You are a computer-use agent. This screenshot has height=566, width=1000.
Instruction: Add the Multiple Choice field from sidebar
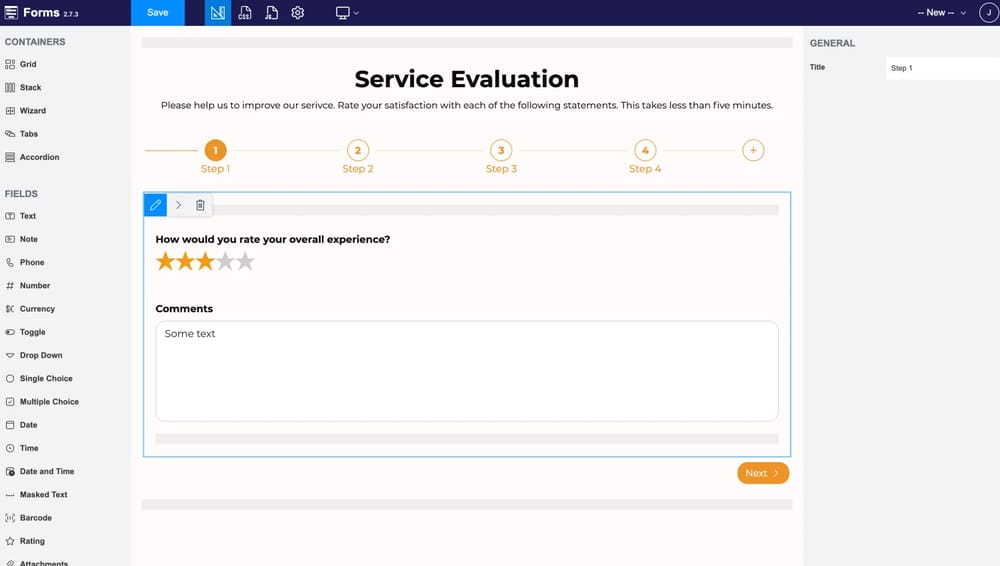(x=48, y=402)
